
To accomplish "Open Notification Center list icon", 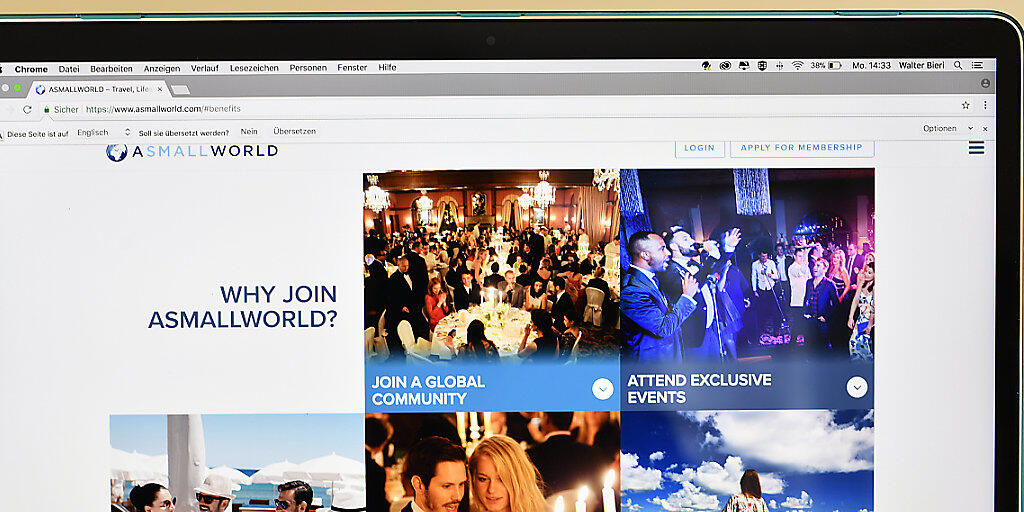I will pyautogui.click(x=977, y=65).
